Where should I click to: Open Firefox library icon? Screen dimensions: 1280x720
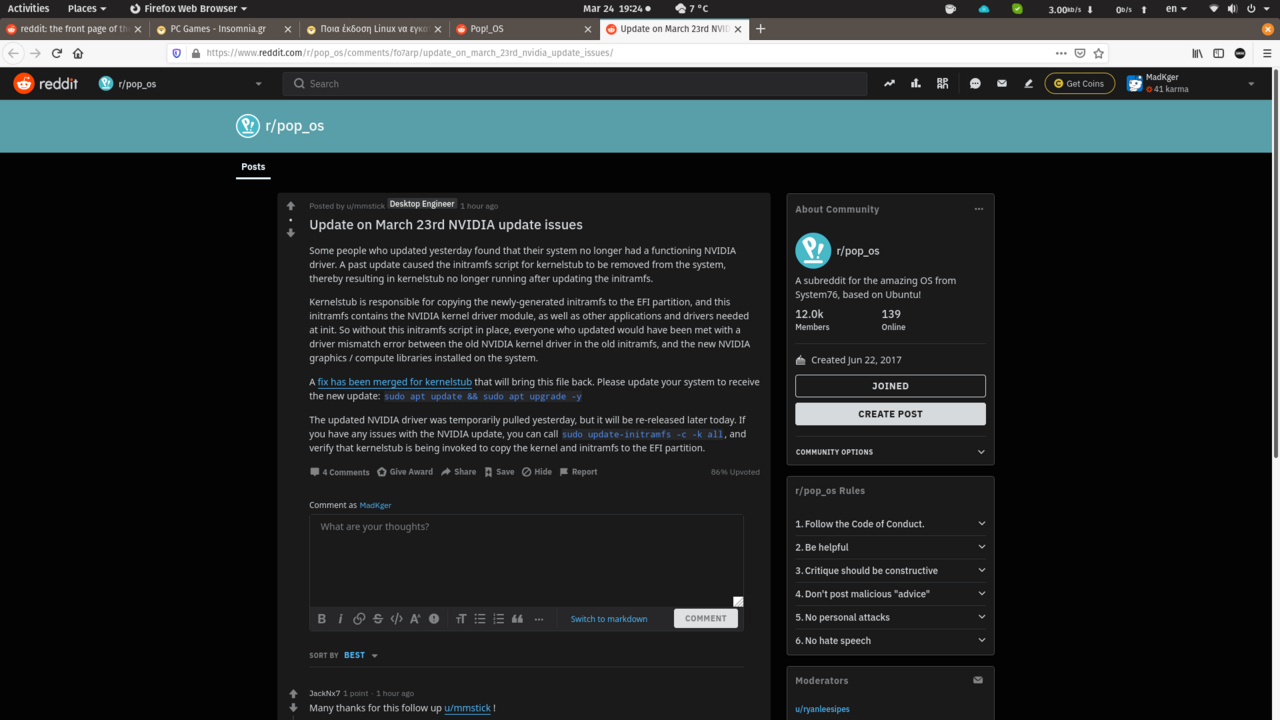(1197, 53)
